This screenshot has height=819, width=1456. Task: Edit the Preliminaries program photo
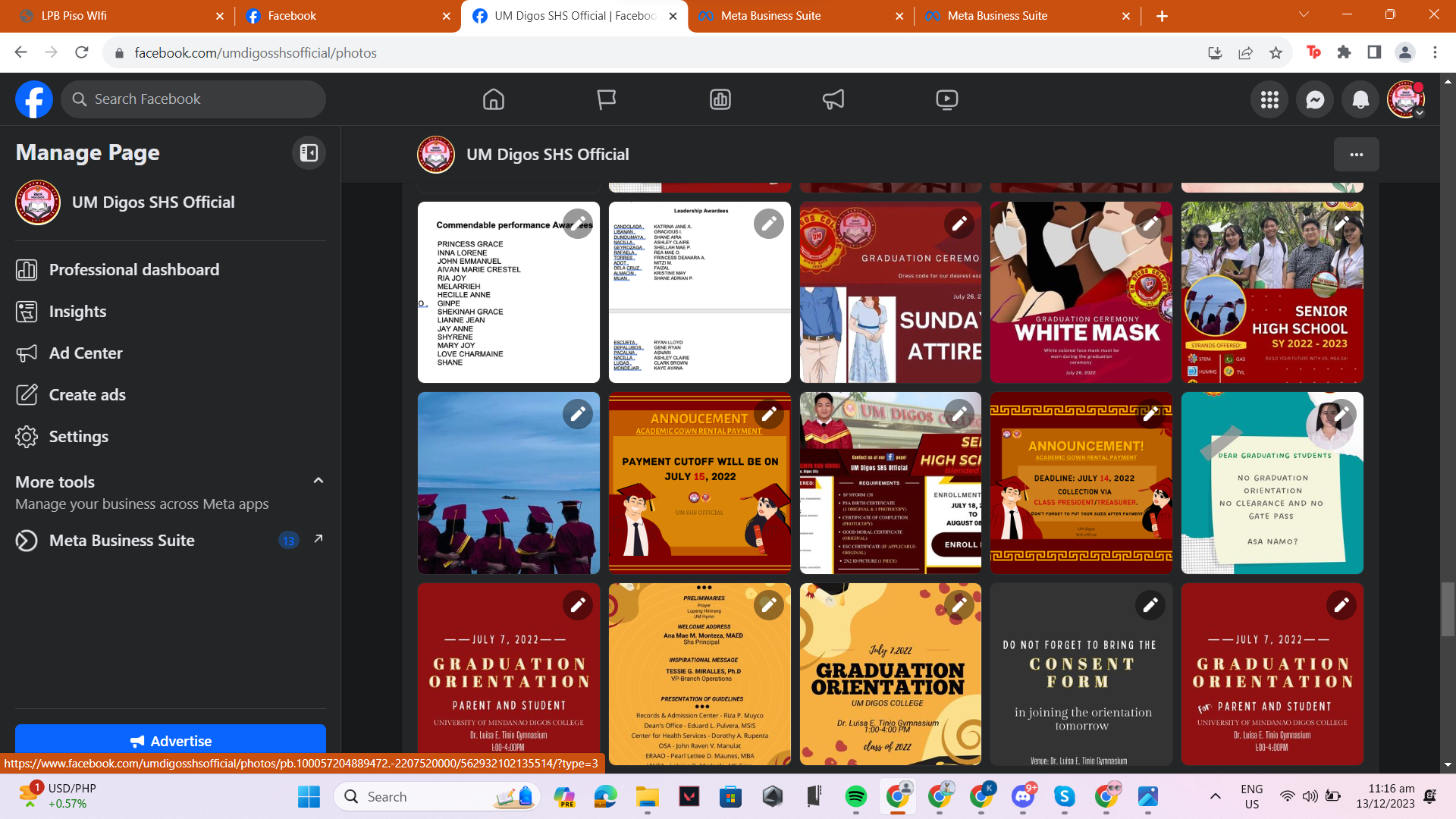click(769, 605)
